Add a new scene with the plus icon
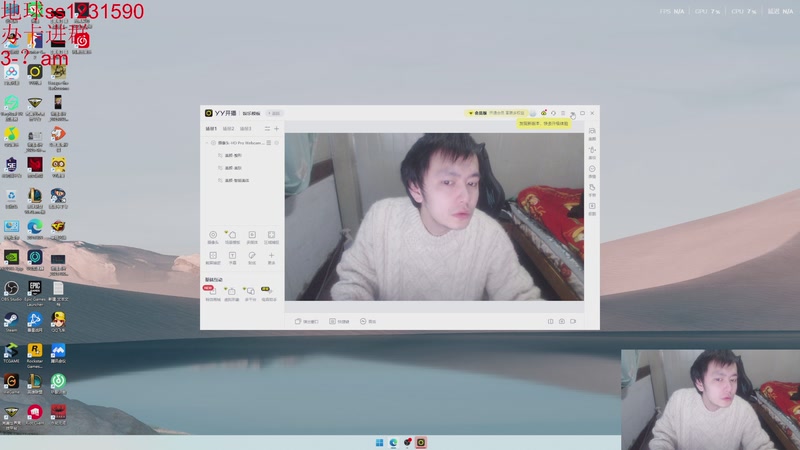The width and height of the screenshot is (800, 450). [x=277, y=129]
